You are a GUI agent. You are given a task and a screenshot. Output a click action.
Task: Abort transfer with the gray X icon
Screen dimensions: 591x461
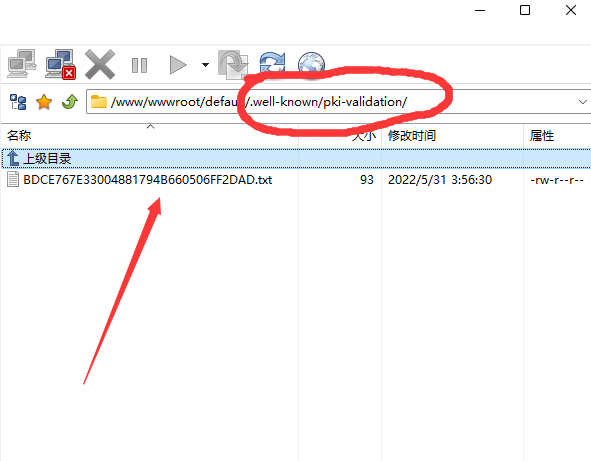[x=100, y=64]
